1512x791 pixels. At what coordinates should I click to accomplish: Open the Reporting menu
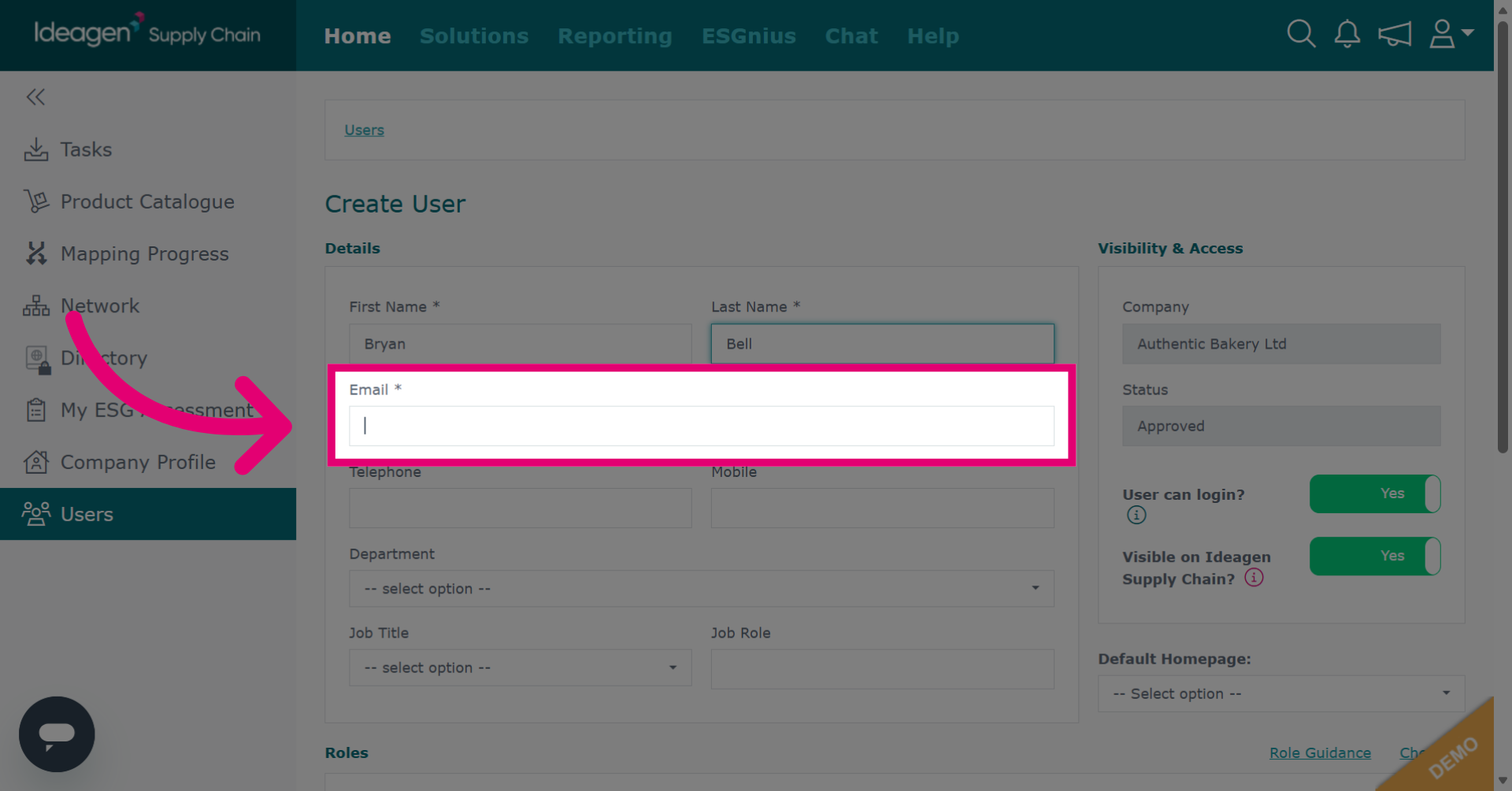(x=615, y=36)
